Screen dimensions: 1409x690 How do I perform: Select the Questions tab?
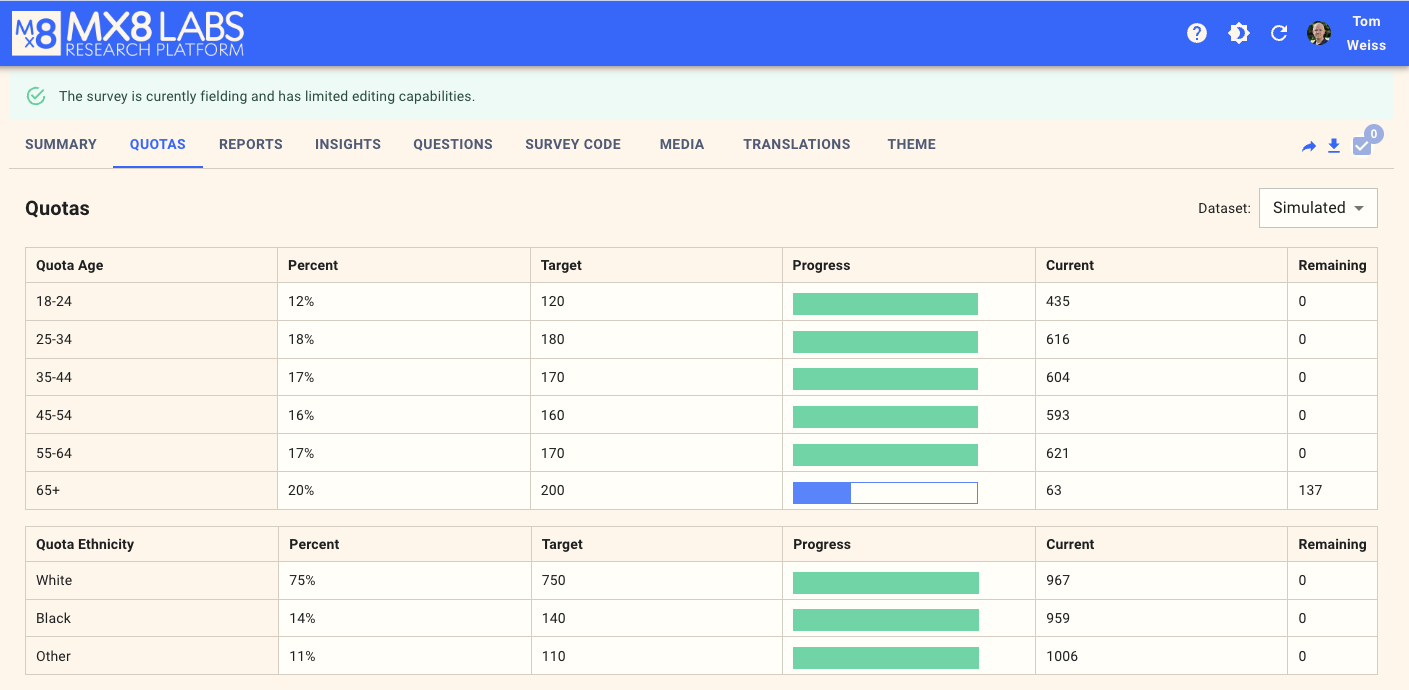(453, 144)
